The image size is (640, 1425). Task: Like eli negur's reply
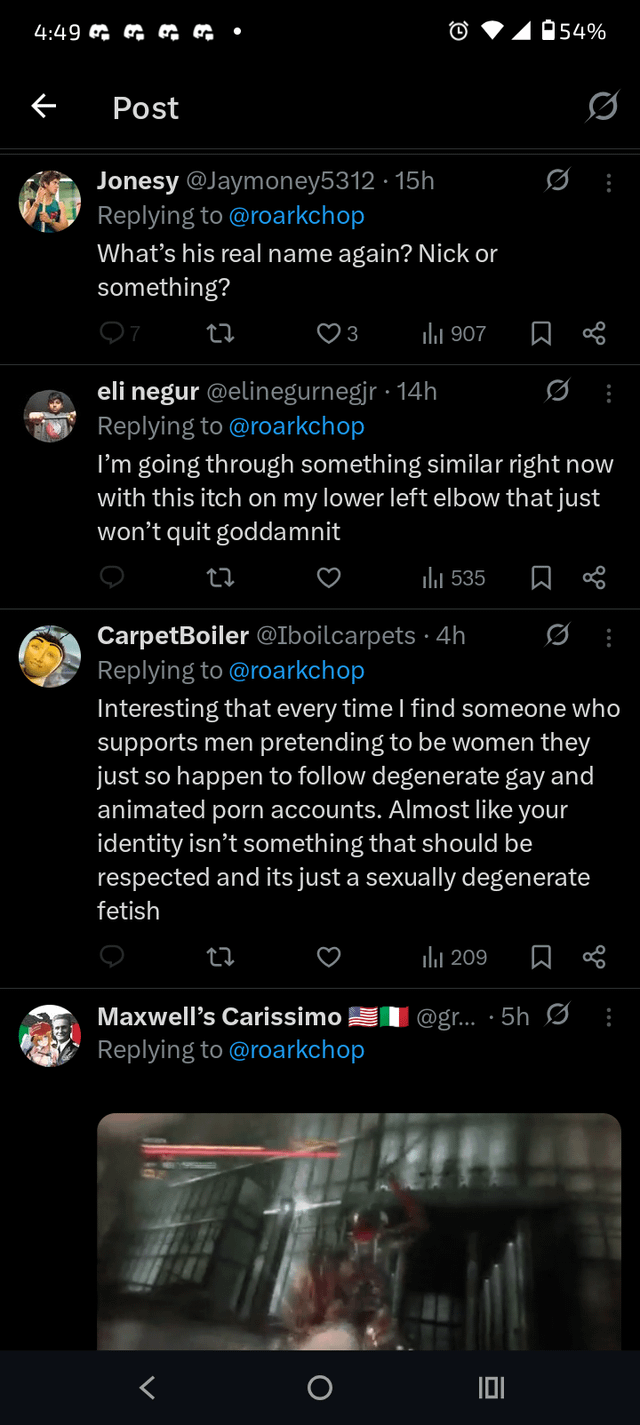coord(329,578)
